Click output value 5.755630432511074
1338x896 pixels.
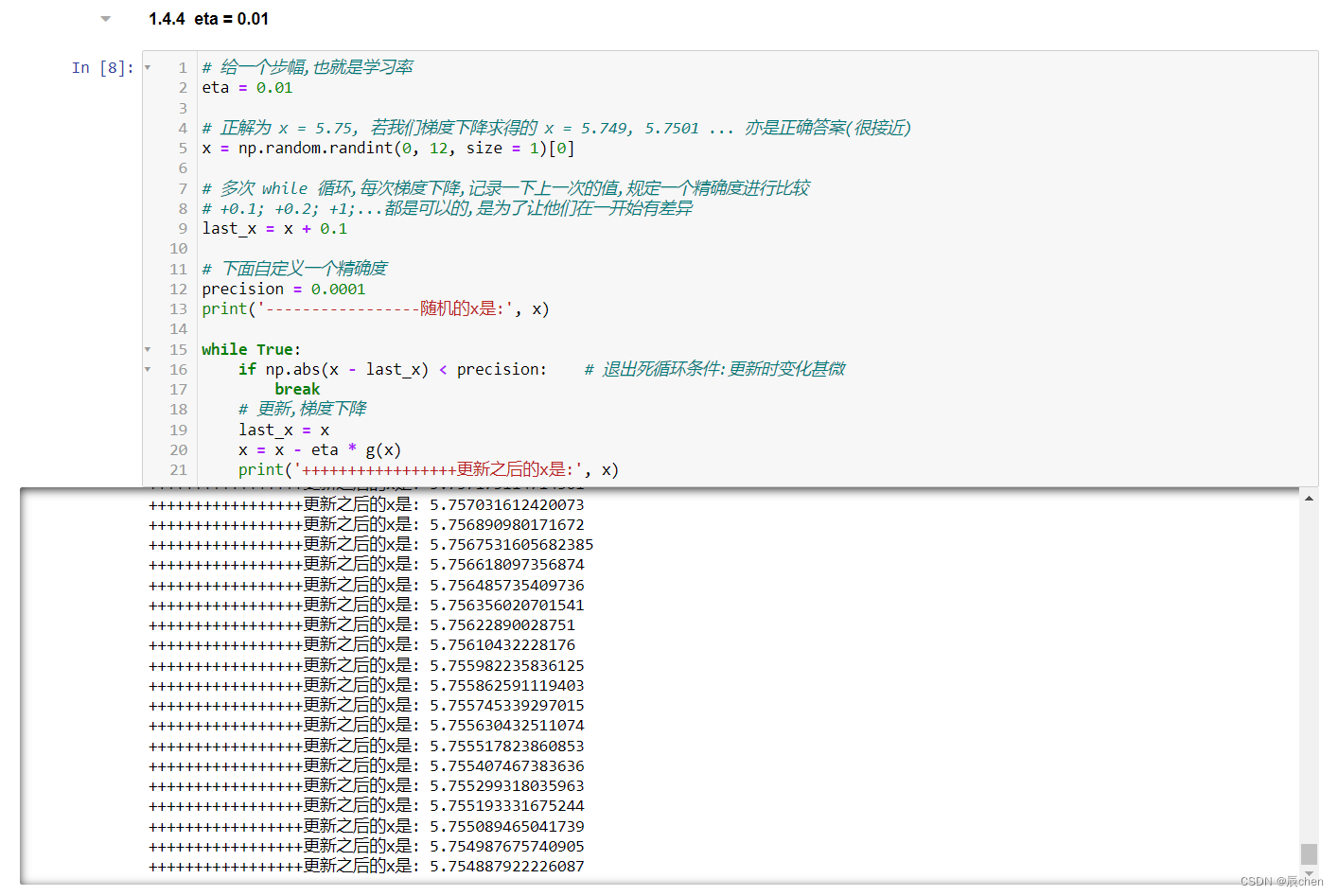coord(507,726)
